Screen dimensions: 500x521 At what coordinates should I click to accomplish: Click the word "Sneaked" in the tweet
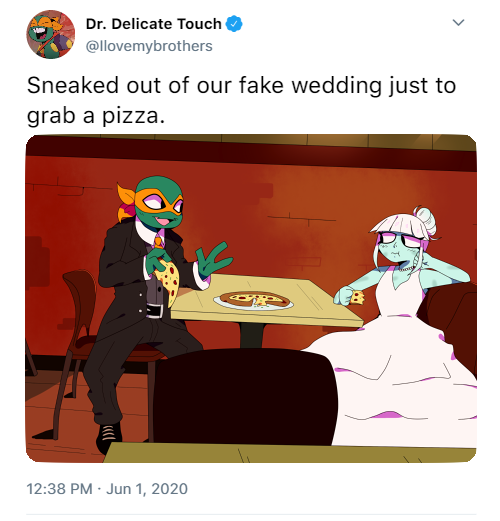tap(73, 85)
